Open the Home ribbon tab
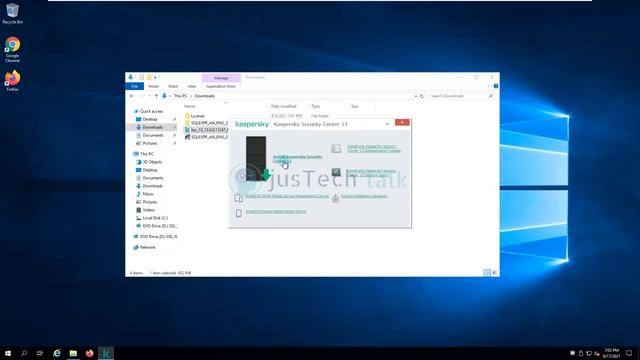 click(x=153, y=86)
